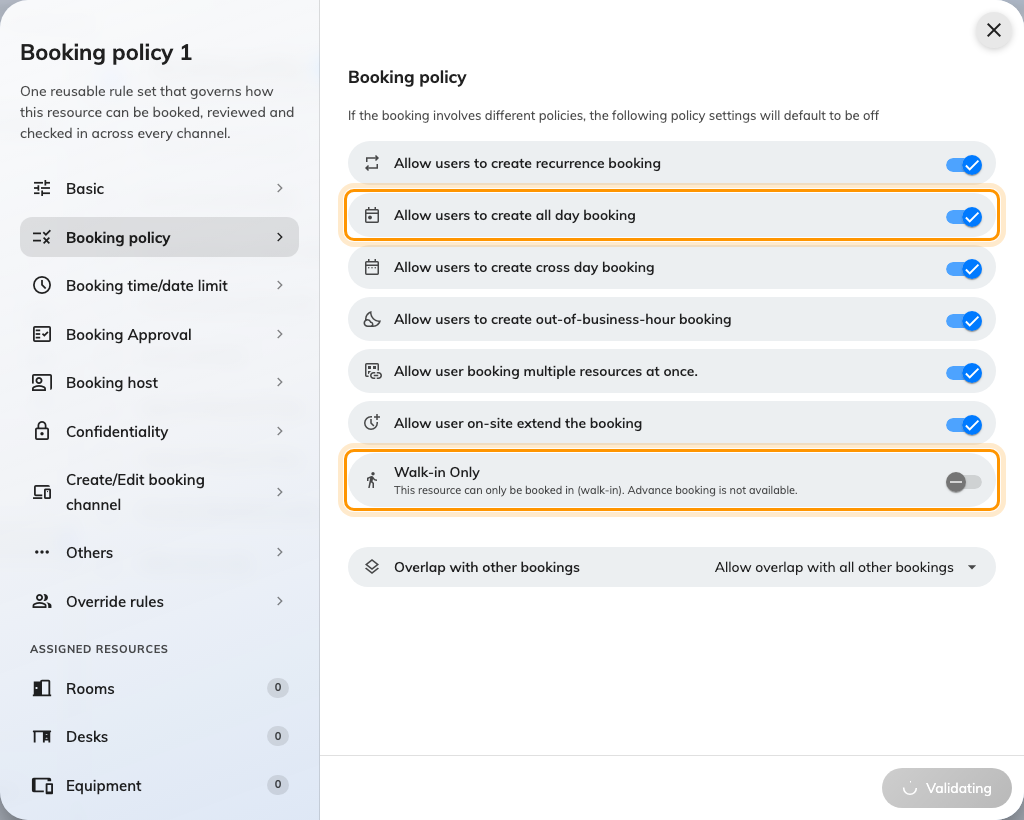Close the Booking policy 1 dialog

pyautogui.click(x=994, y=30)
